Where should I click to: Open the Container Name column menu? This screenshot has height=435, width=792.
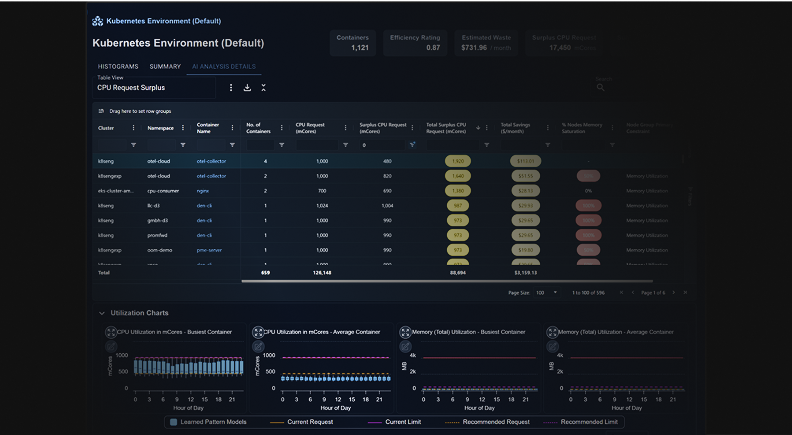232,128
